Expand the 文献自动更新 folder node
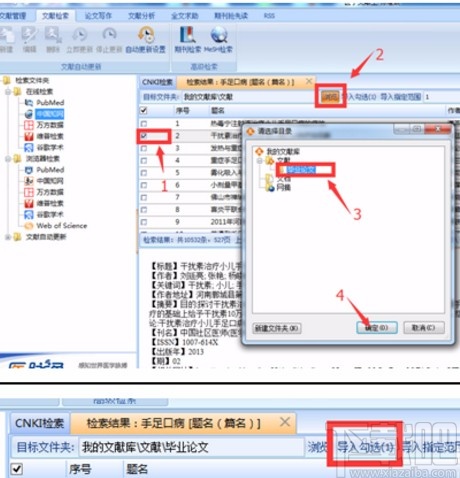This screenshot has height=478, width=460. pos(8,237)
